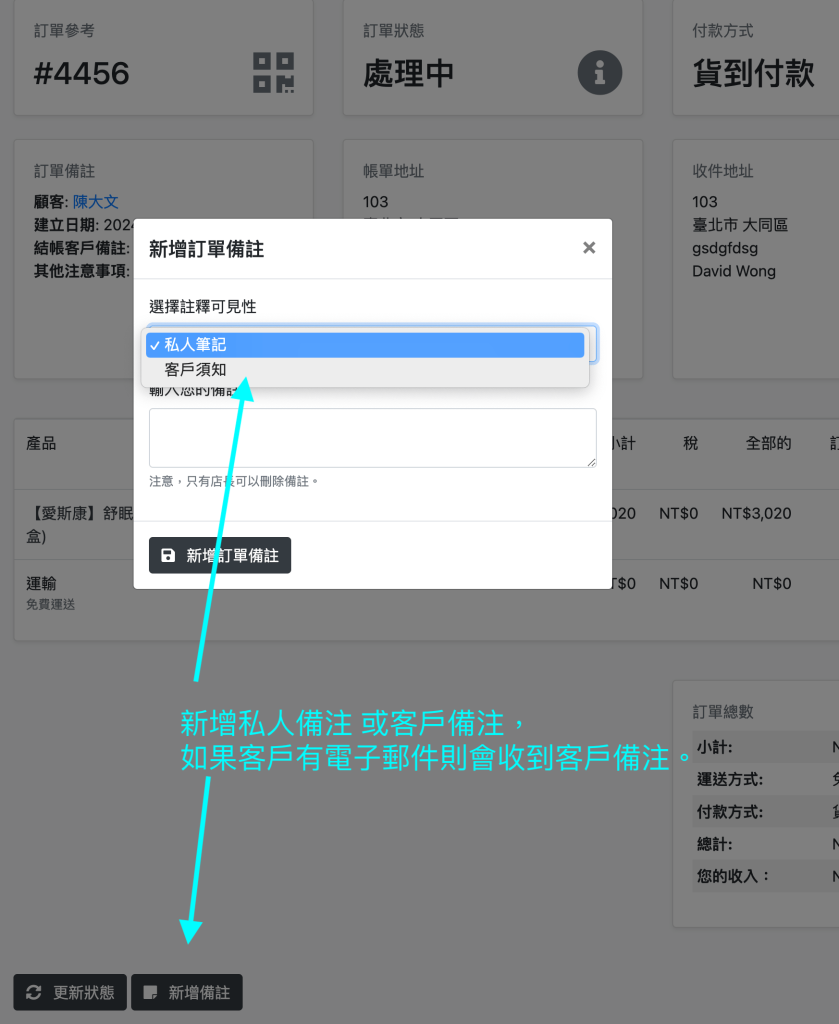Select the 私人筆記 option
Screen dimensions: 839x1024
(x=365, y=345)
